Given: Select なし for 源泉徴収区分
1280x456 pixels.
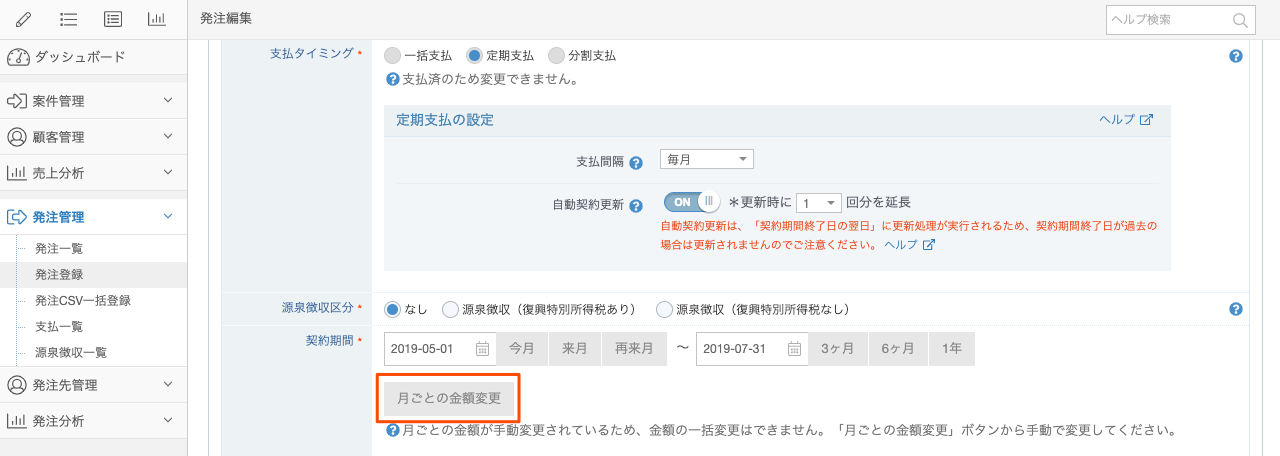Looking at the screenshot, I should pos(393,309).
